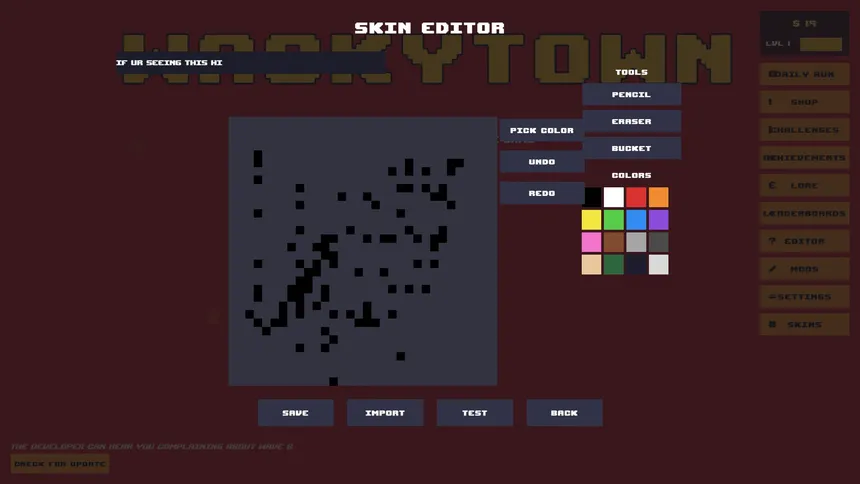The width and height of the screenshot is (860, 484).
Task: Redo the last undone edit
Action: click(541, 193)
